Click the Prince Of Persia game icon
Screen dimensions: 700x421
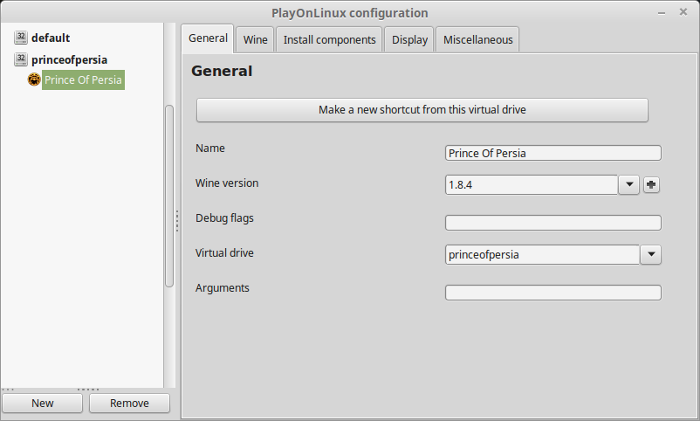[34, 79]
